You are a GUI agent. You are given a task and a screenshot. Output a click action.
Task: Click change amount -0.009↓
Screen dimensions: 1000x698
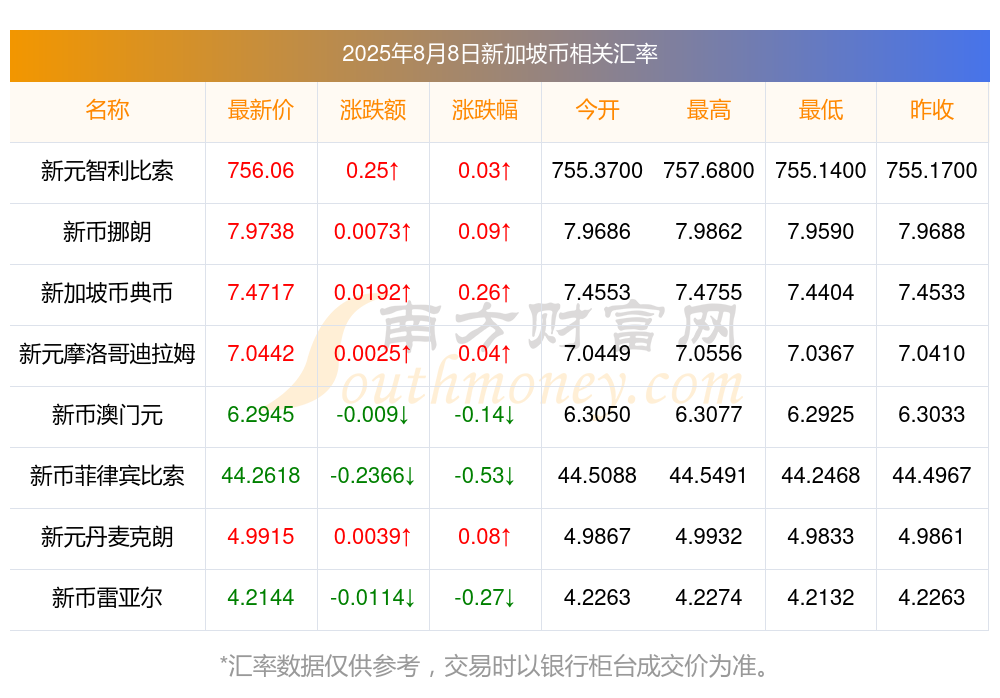tap(373, 415)
